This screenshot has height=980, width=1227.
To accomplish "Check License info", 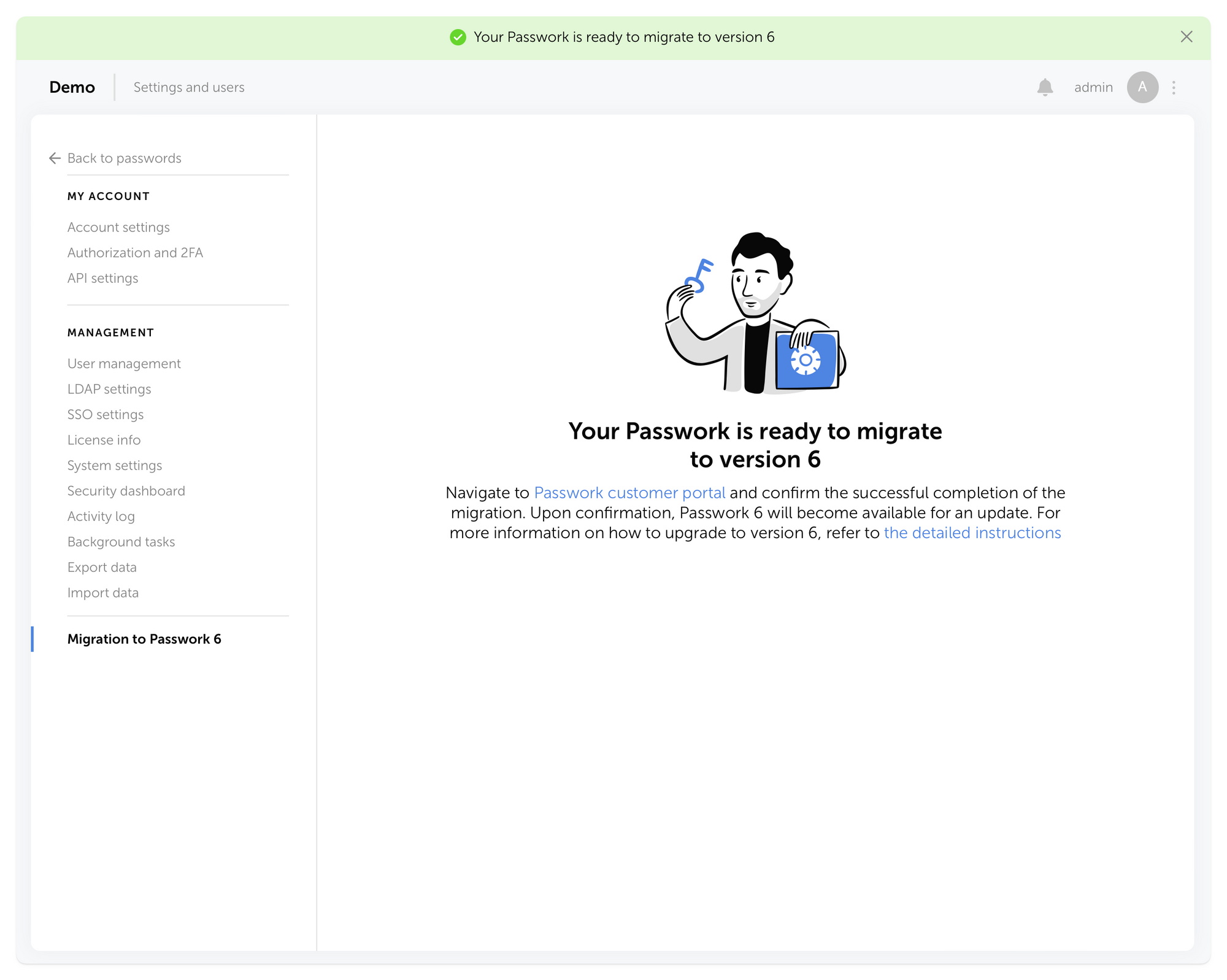I will pos(104,439).
